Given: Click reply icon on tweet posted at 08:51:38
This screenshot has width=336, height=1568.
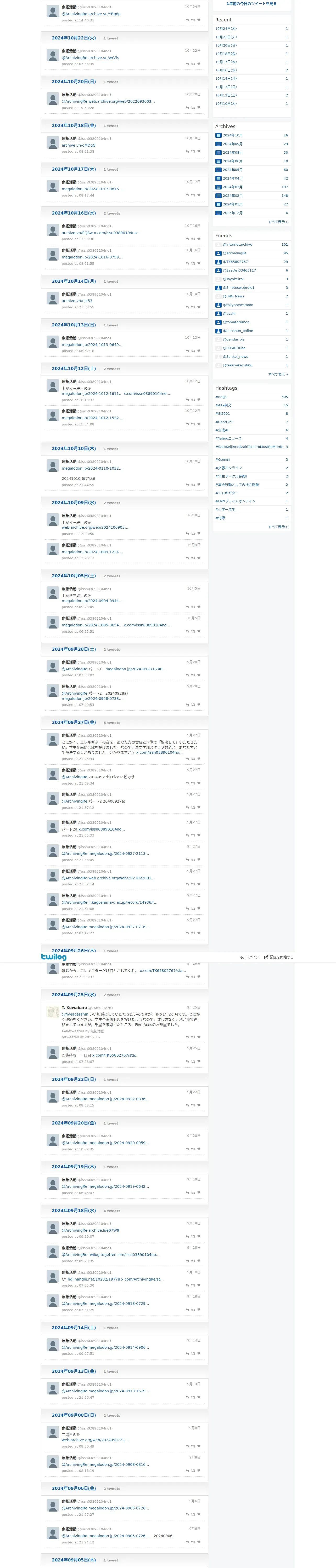Looking at the screenshot, I should coord(187,152).
